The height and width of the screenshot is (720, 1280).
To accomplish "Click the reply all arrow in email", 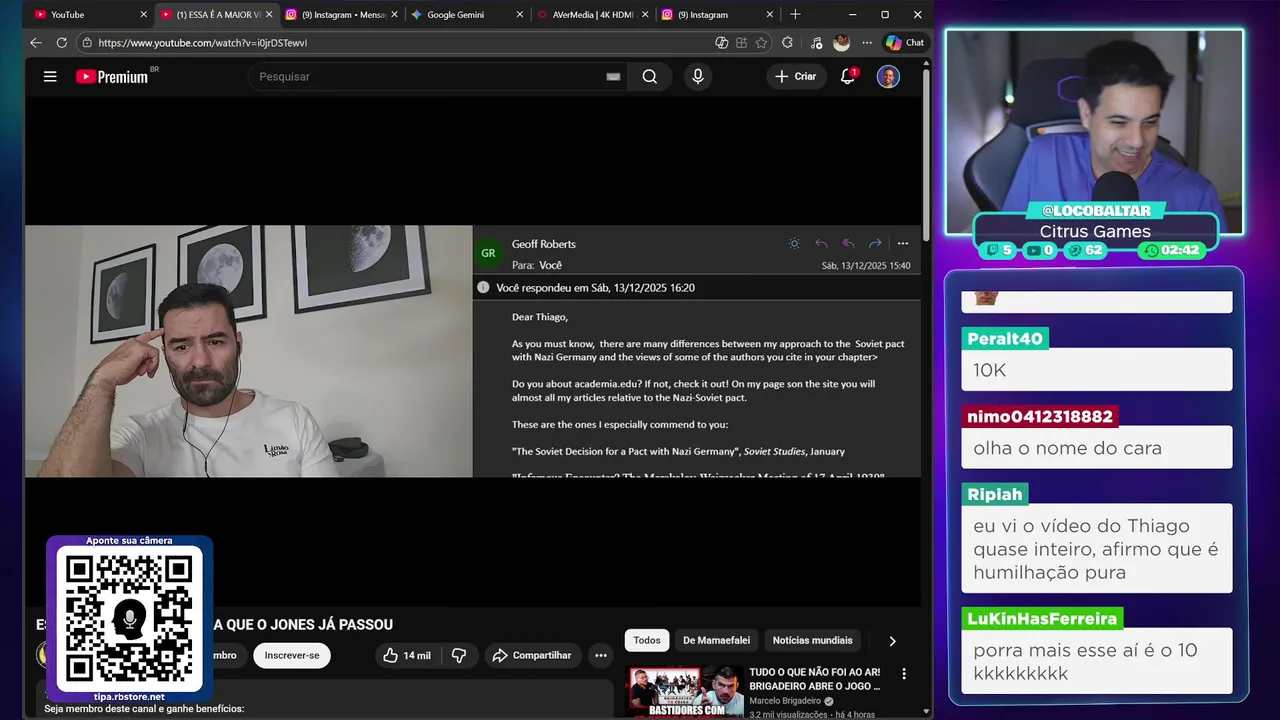I will (x=848, y=243).
